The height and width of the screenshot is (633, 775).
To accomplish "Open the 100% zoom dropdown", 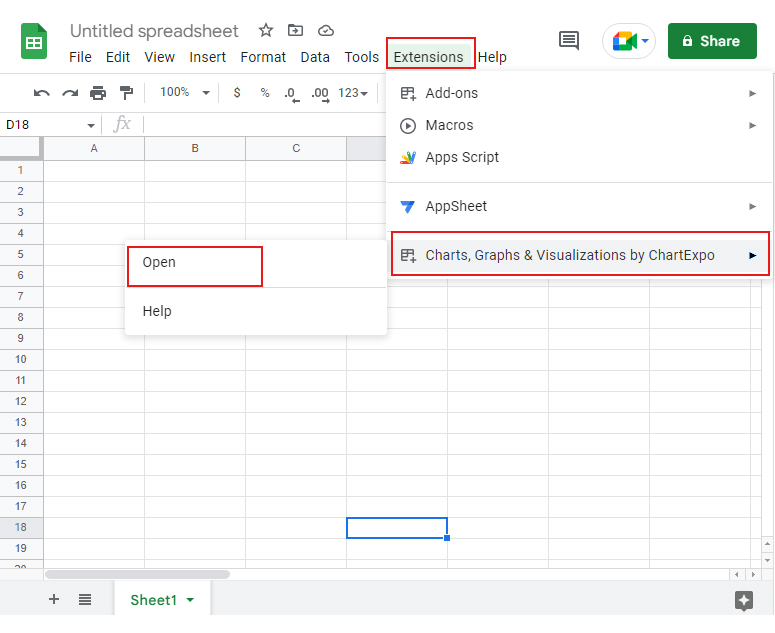I will point(185,92).
